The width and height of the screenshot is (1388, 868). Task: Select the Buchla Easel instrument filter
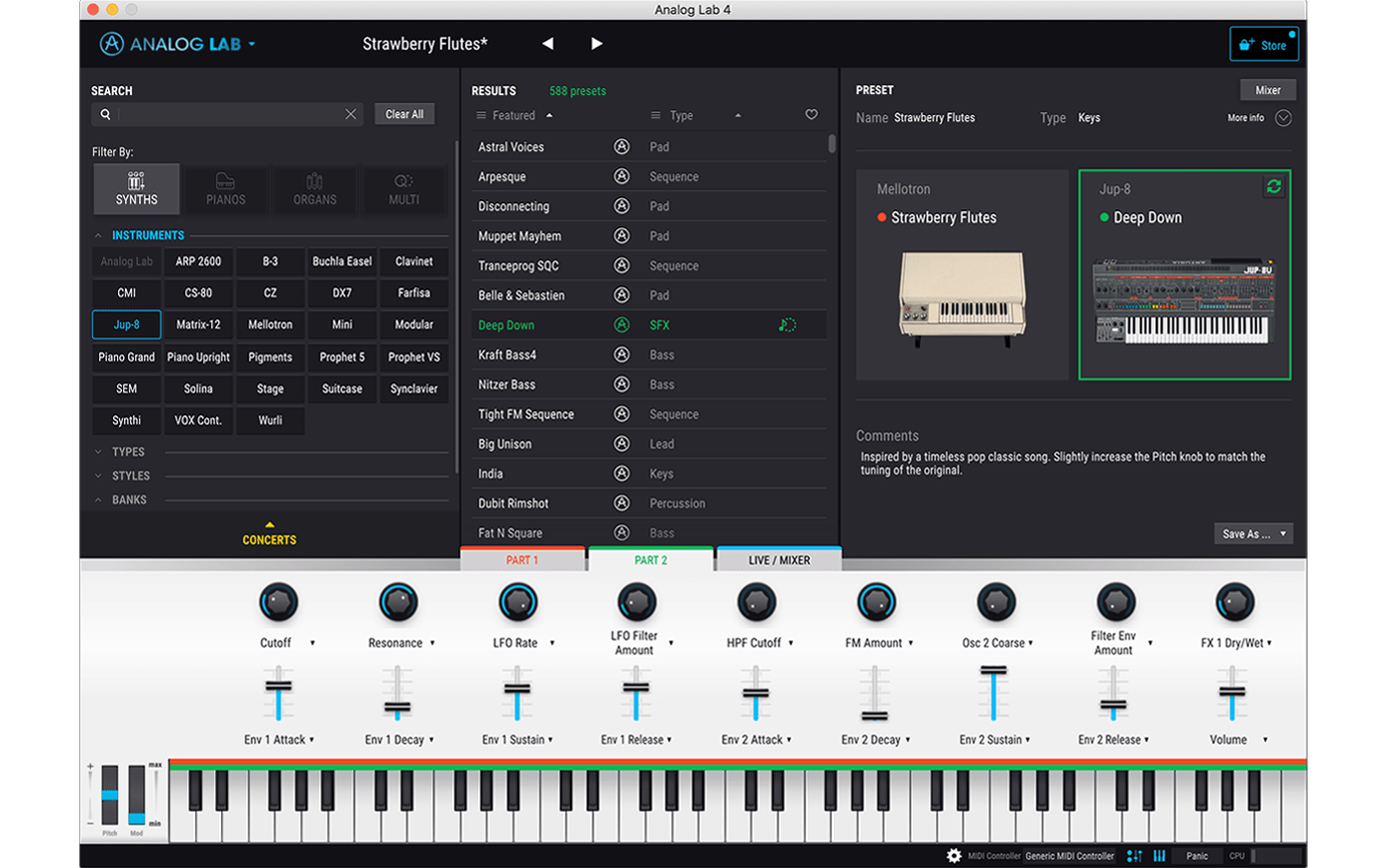pyautogui.click(x=342, y=262)
